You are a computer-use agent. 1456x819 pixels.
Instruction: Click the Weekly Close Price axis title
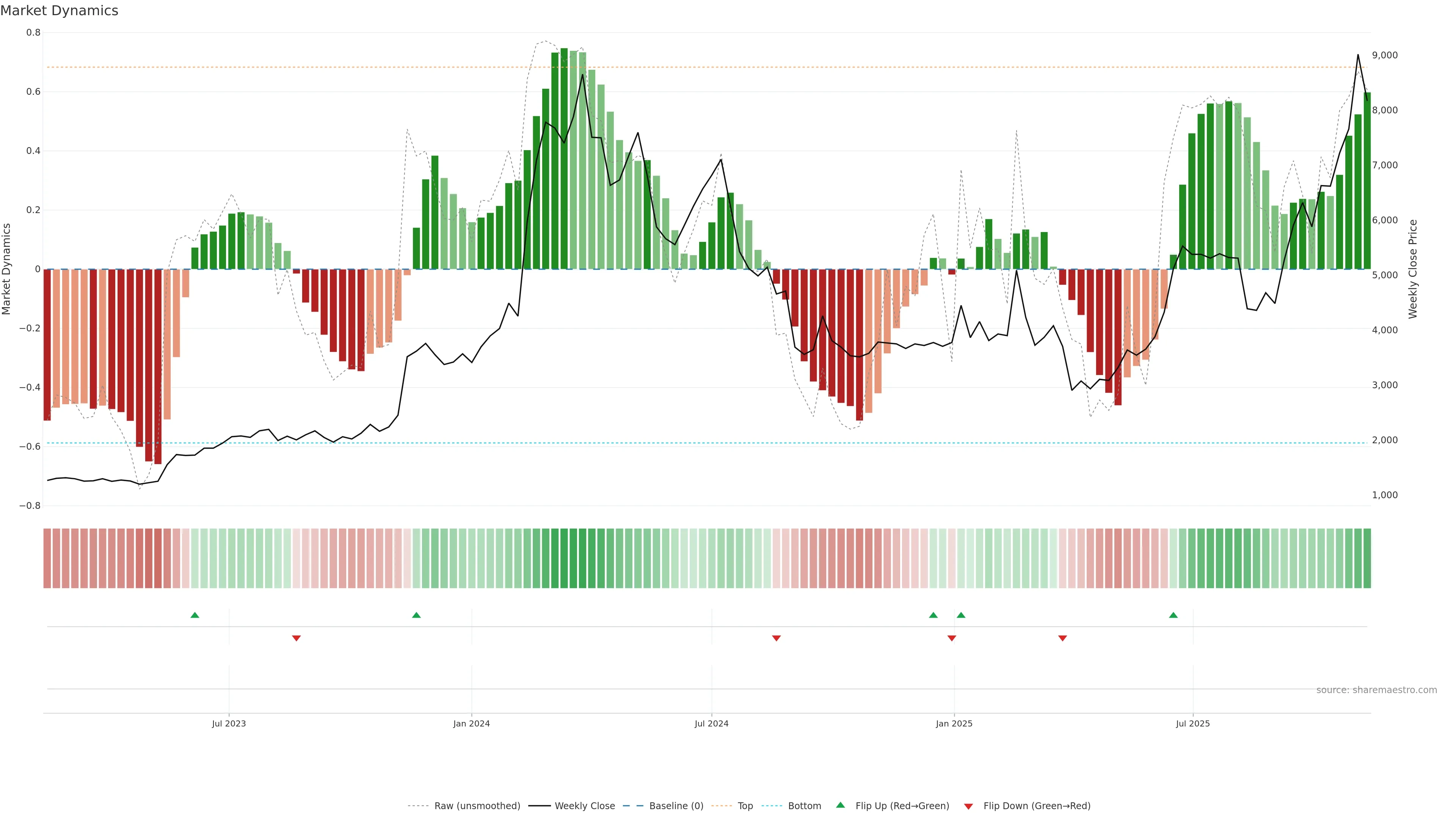(x=1413, y=269)
